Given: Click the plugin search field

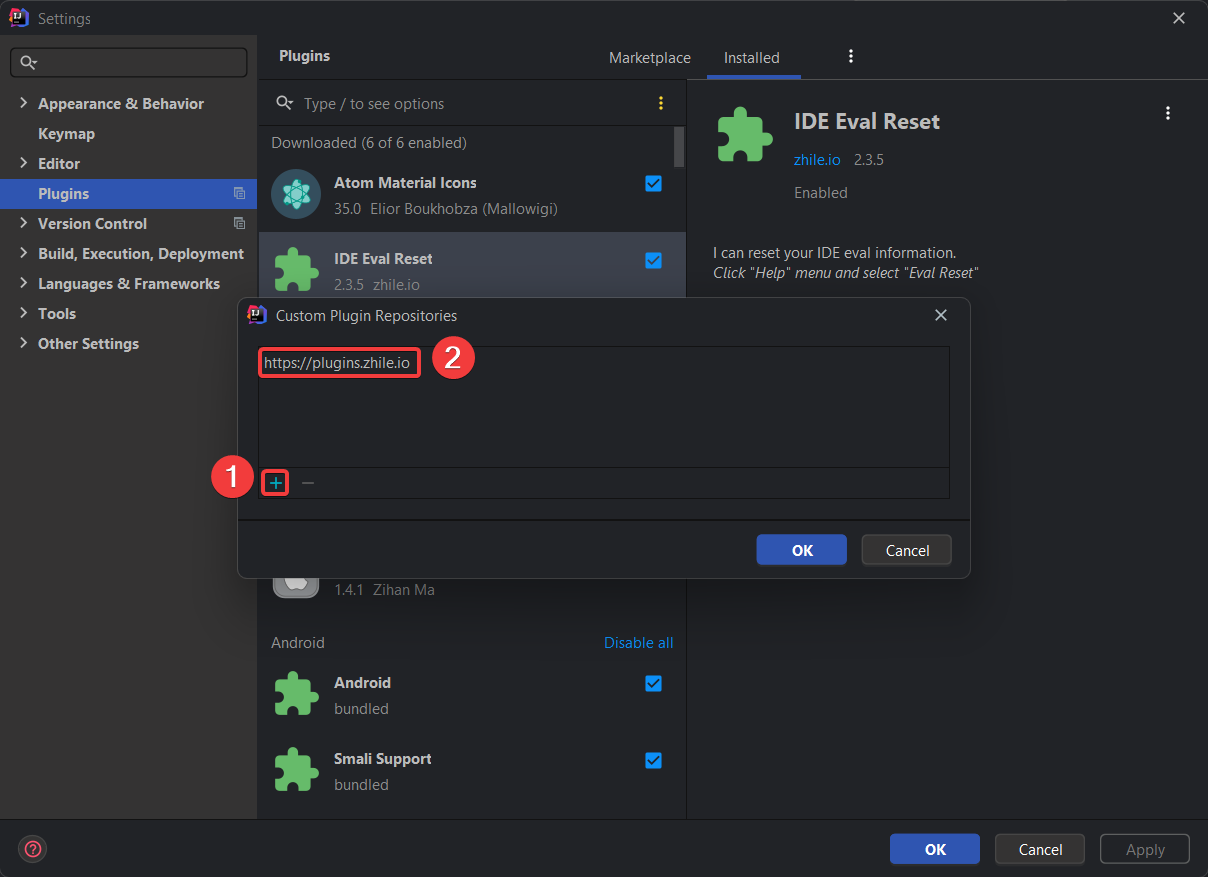Looking at the screenshot, I should 470,103.
